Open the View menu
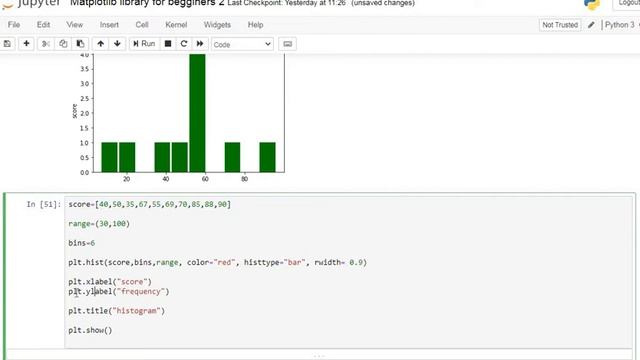This screenshot has width=640, height=360. coord(75,25)
